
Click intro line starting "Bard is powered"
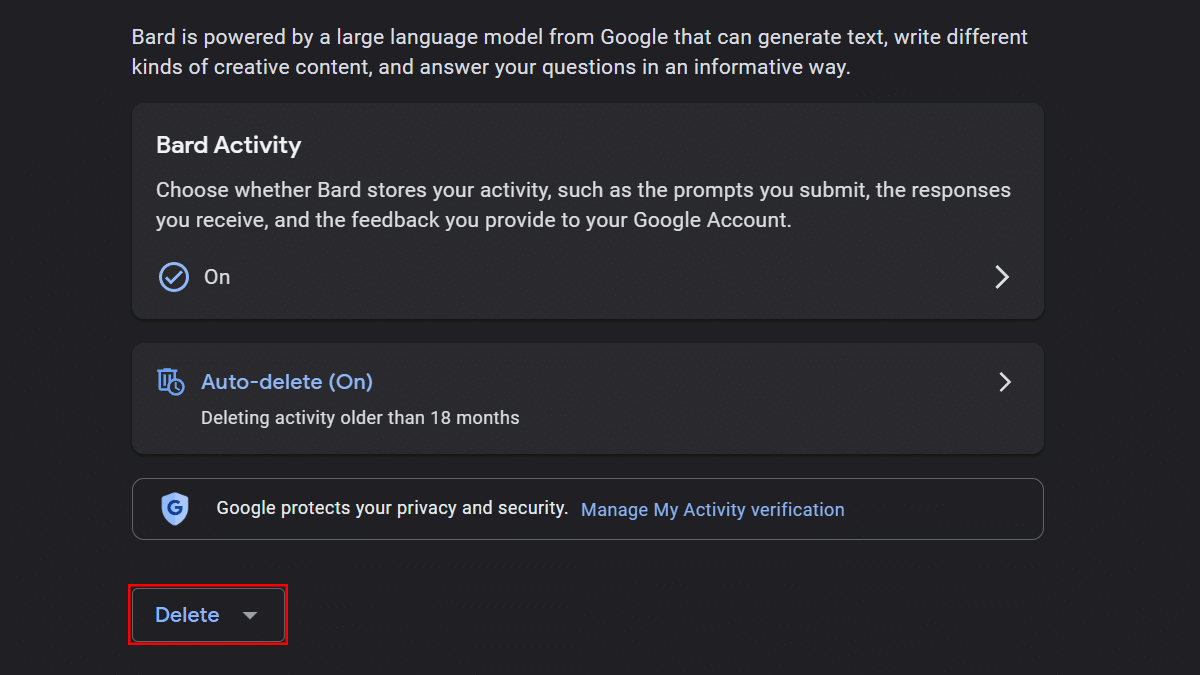coord(579,38)
